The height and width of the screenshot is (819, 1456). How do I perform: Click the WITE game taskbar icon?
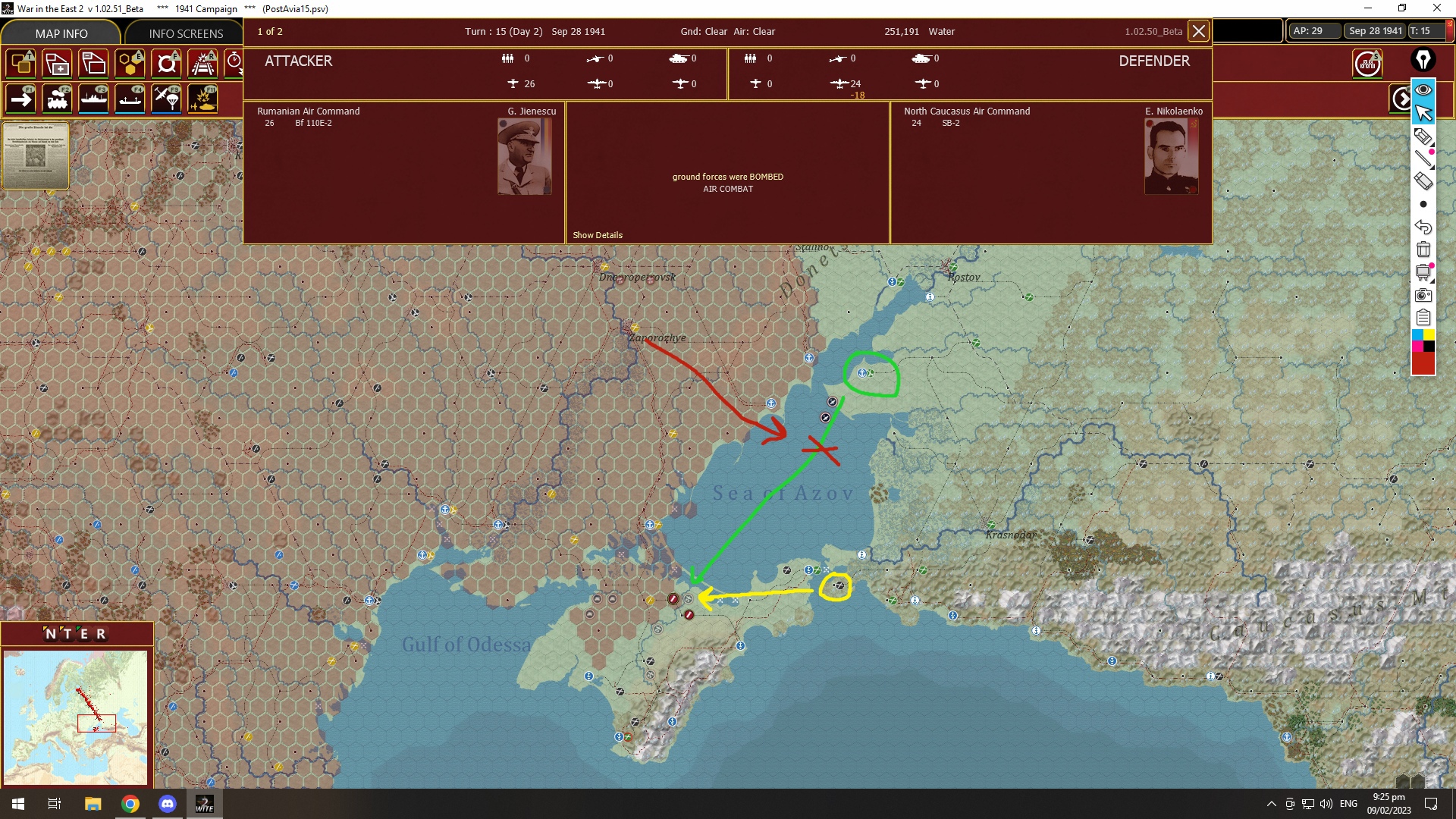coord(205,804)
